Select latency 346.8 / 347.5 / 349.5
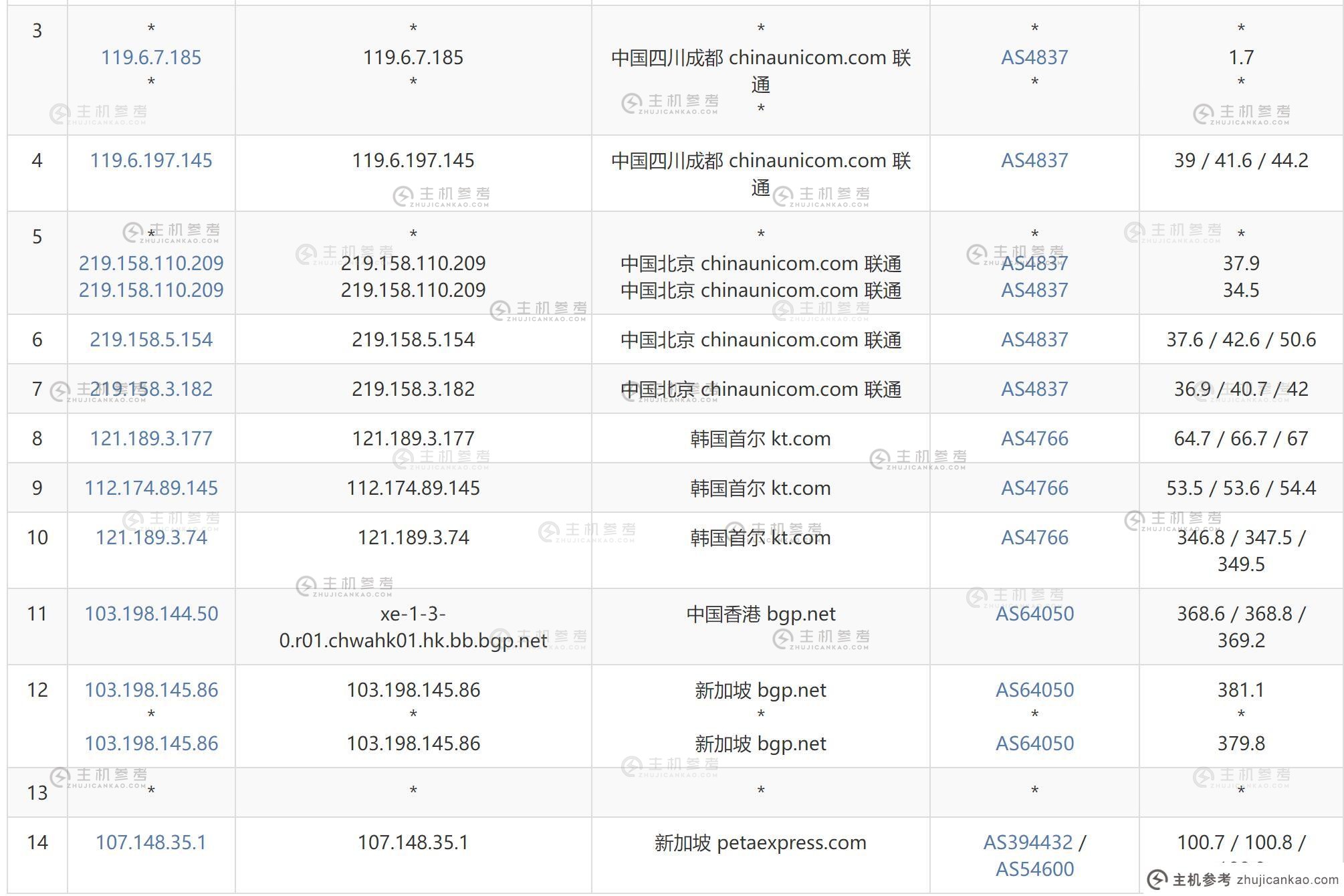 click(1241, 551)
